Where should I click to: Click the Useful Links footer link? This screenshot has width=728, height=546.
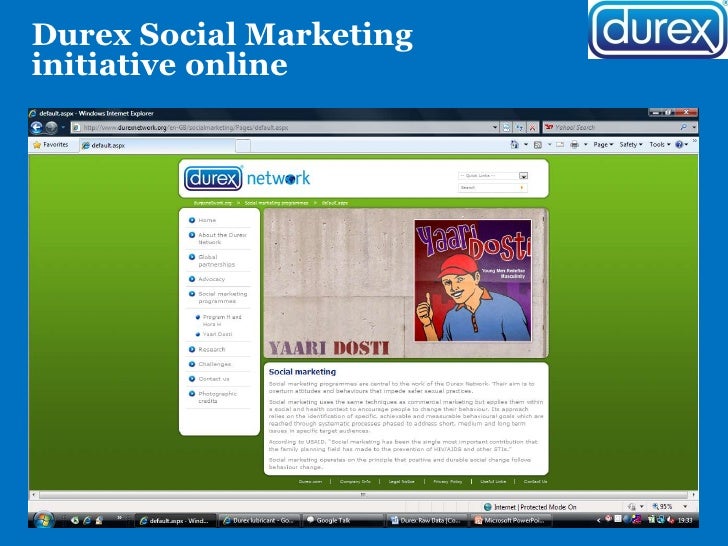click(x=493, y=482)
